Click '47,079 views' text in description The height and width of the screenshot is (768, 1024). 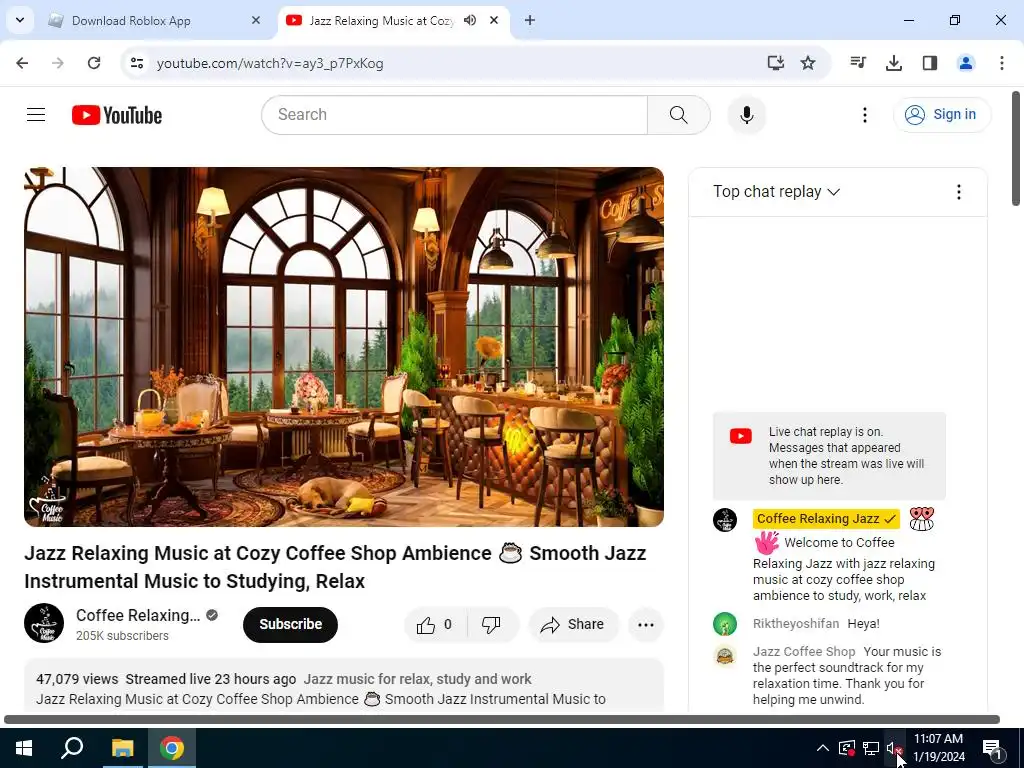pyautogui.click(x=77, y=679)
